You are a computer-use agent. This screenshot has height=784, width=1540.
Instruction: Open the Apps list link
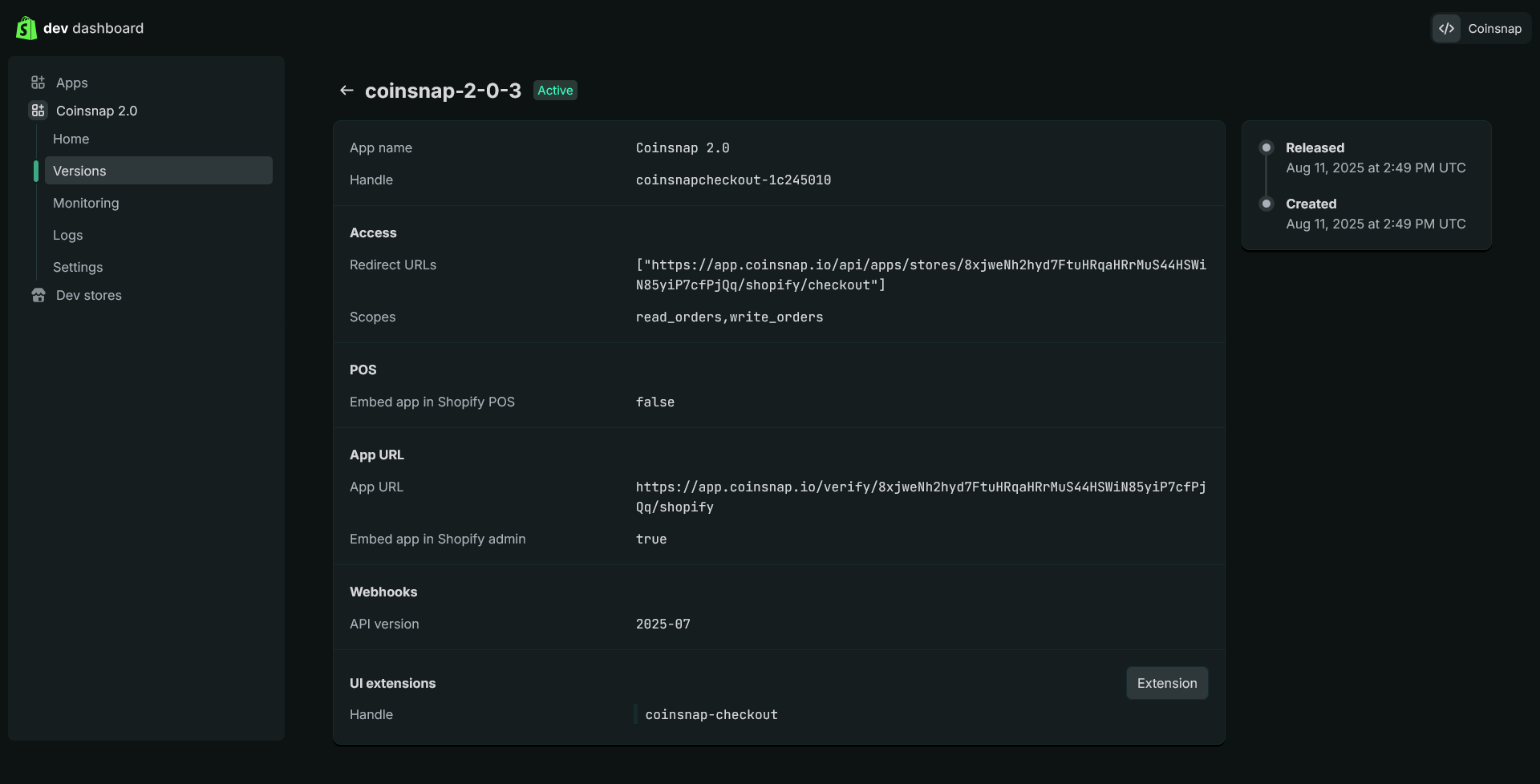tap(71, 83)
